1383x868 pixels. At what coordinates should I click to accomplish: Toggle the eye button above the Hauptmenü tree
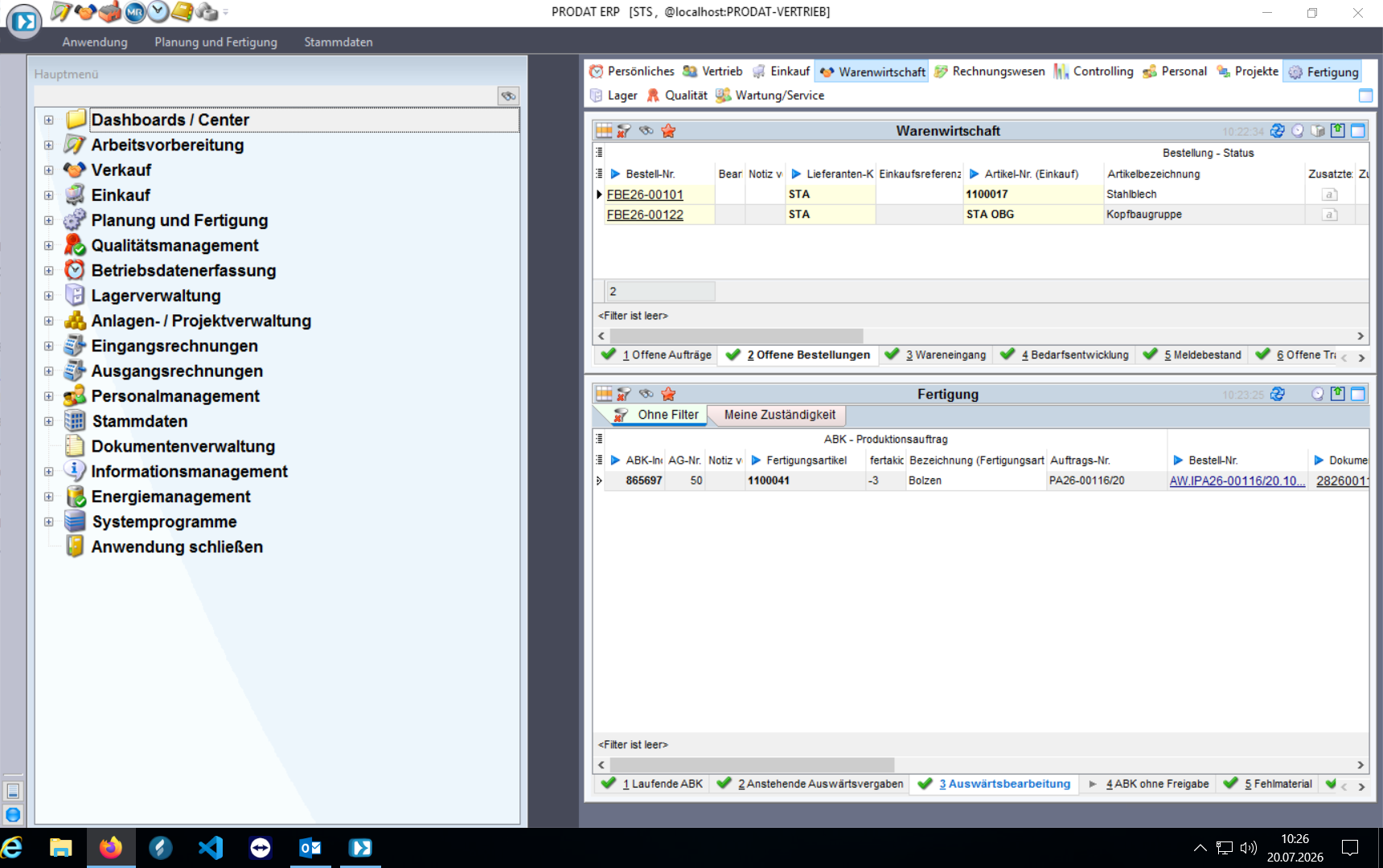508,96
